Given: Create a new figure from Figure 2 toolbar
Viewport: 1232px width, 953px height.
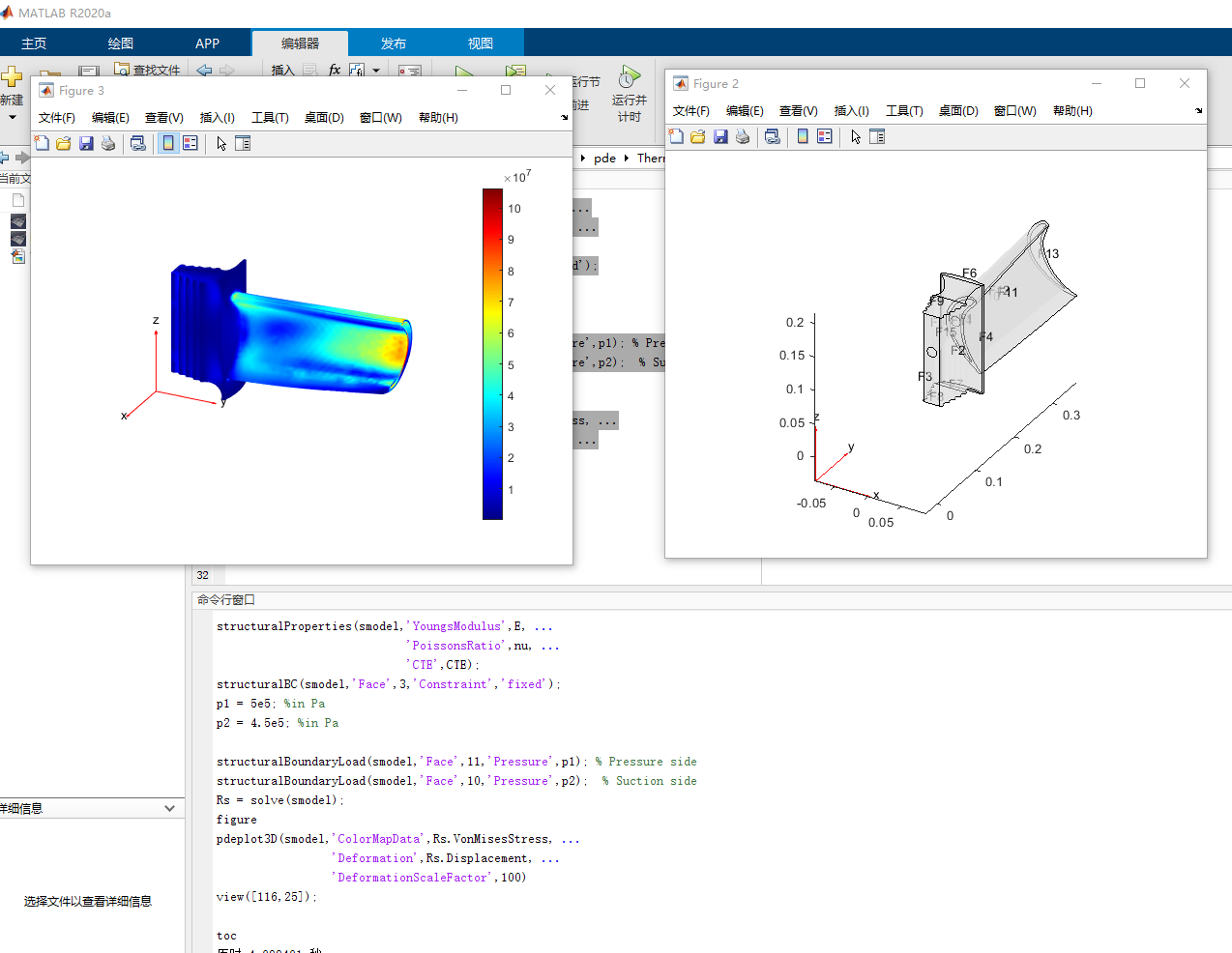Looking at the screenshot, I should point(676,136).
